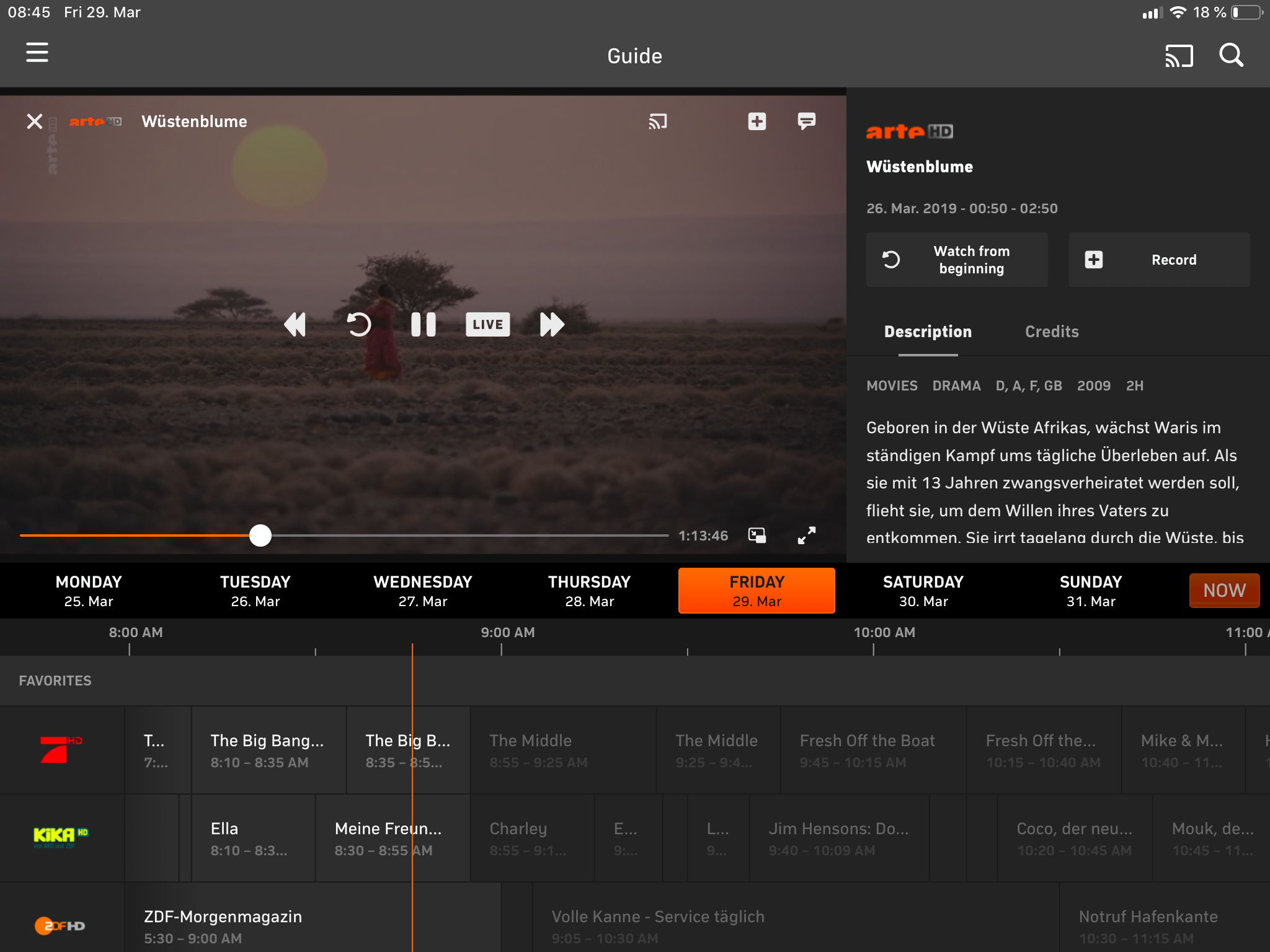Image resolution: width=1270 pixels, height=952 pixels.
Task: Select Wednesday 27. Mar
Action: (423, 591)
